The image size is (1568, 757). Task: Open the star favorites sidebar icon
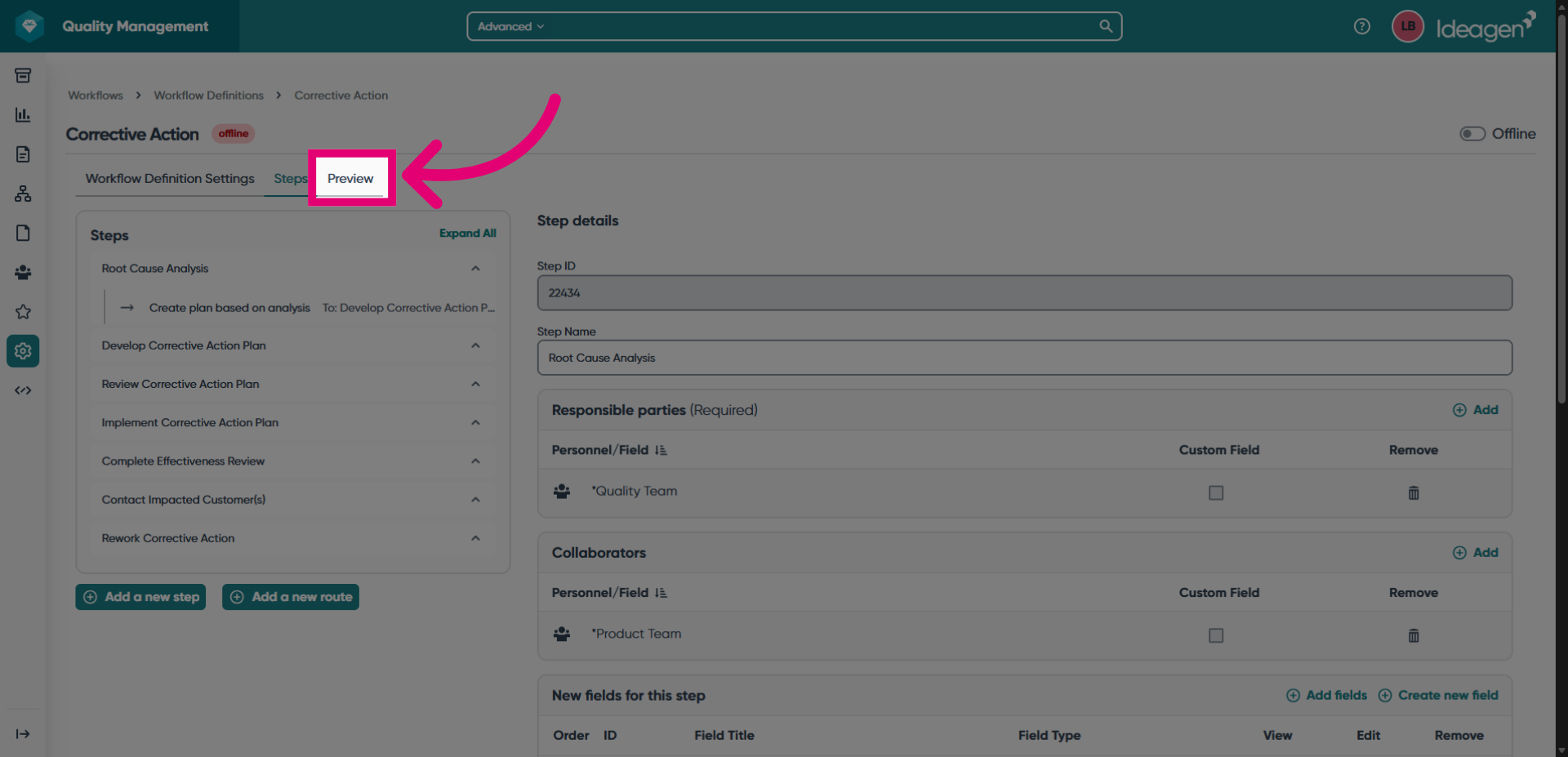tap(23, 311)
